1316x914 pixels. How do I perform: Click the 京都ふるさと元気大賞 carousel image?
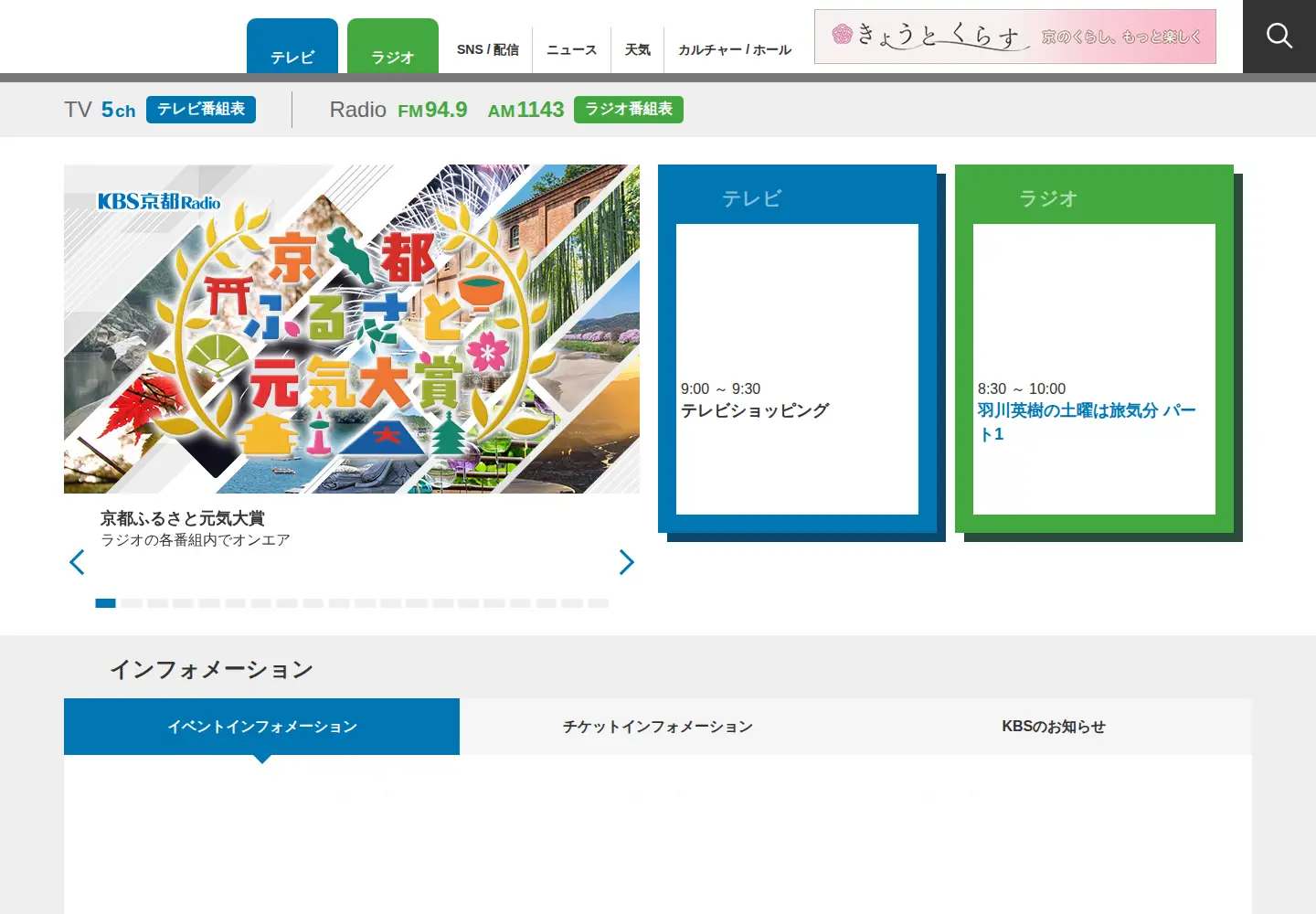(352, 329)
